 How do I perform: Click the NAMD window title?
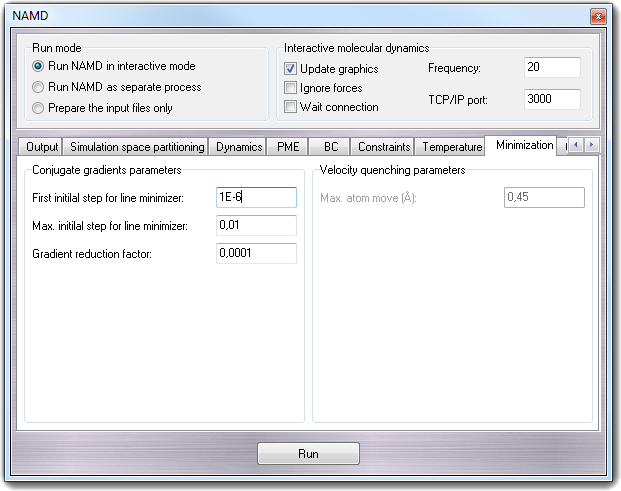[30, 16]
